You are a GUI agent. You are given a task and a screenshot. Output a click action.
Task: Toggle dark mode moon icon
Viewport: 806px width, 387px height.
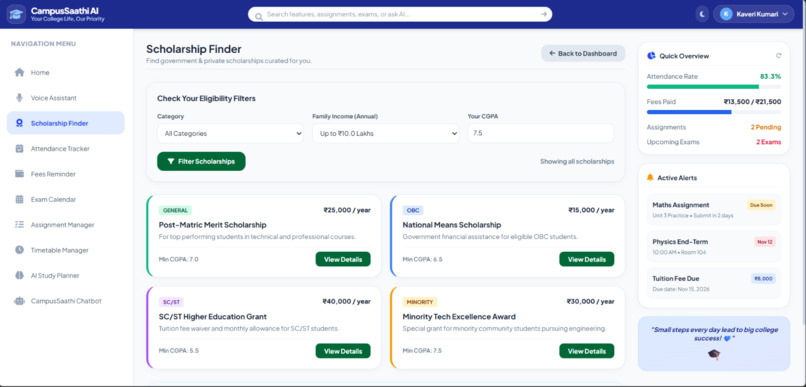(x=702, y=14)
